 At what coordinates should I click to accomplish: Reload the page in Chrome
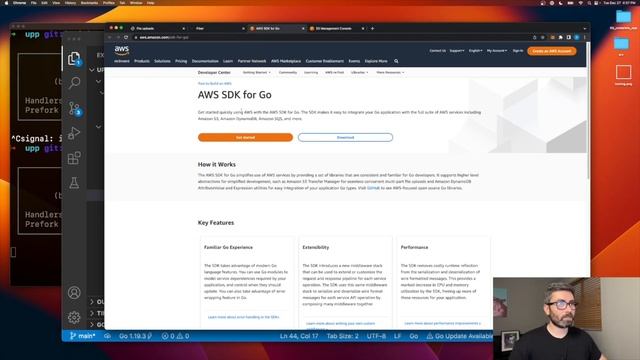click(126, 37)
